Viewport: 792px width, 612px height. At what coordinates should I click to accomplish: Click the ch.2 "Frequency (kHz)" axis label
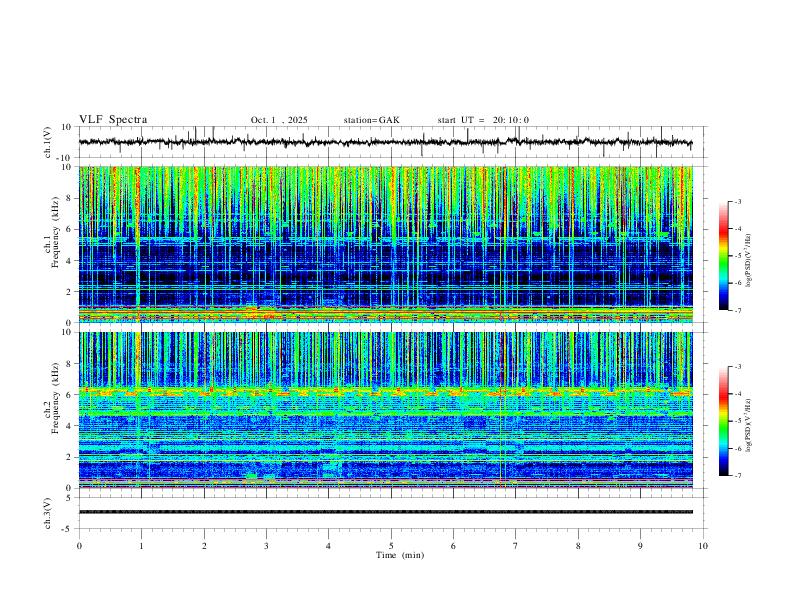pyautogui.click(x=56, y=398)
